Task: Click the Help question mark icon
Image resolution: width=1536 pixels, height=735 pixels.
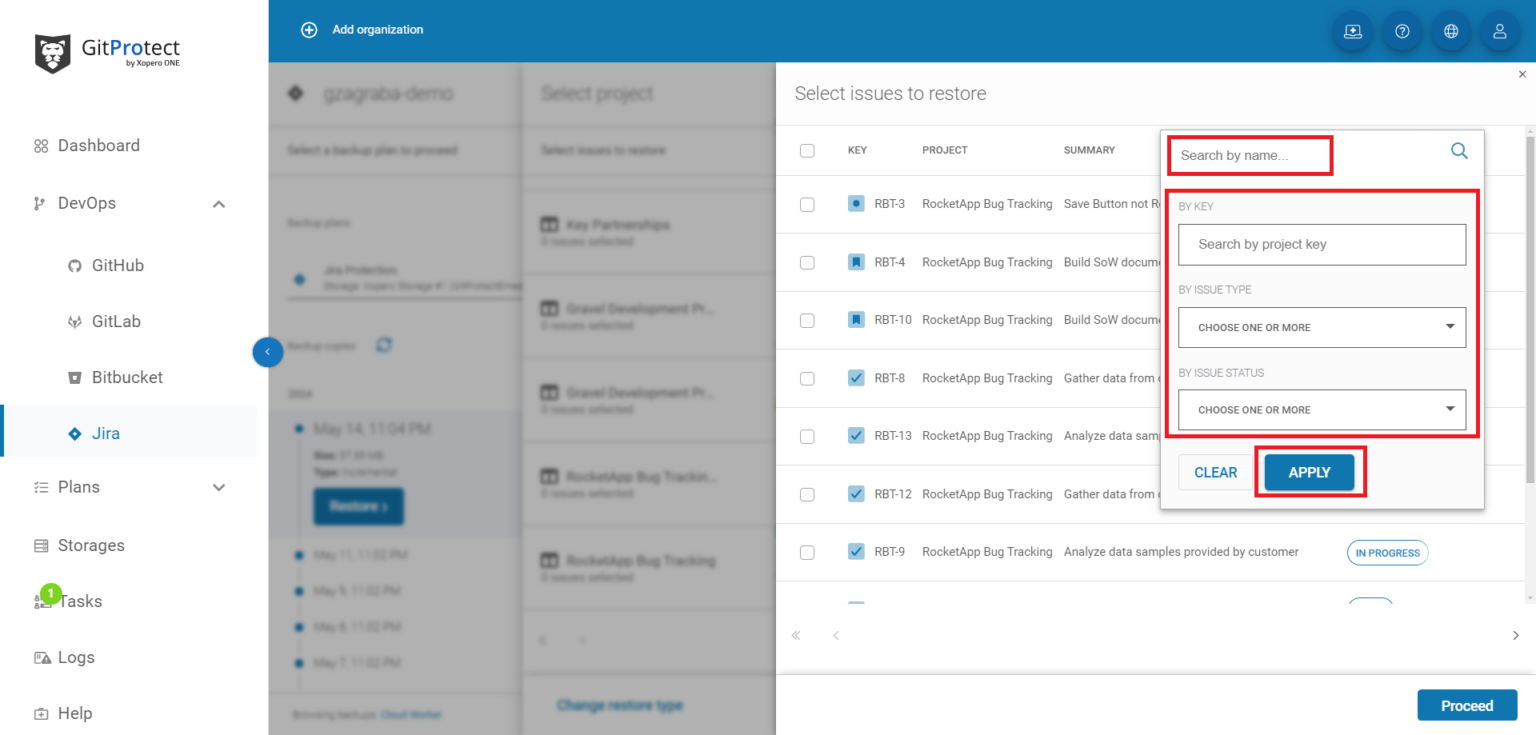Action: pyautogui.click(x=1402, y=31)
